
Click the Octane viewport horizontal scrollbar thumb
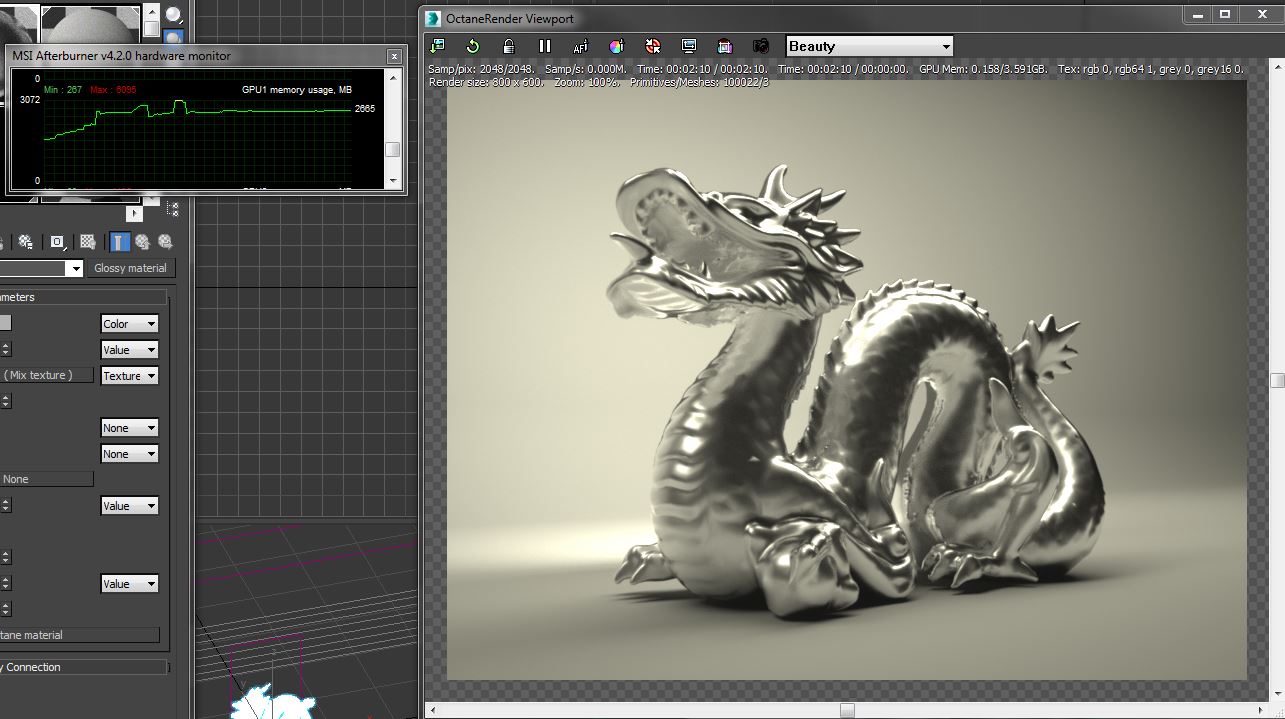(x=847, y=710)
